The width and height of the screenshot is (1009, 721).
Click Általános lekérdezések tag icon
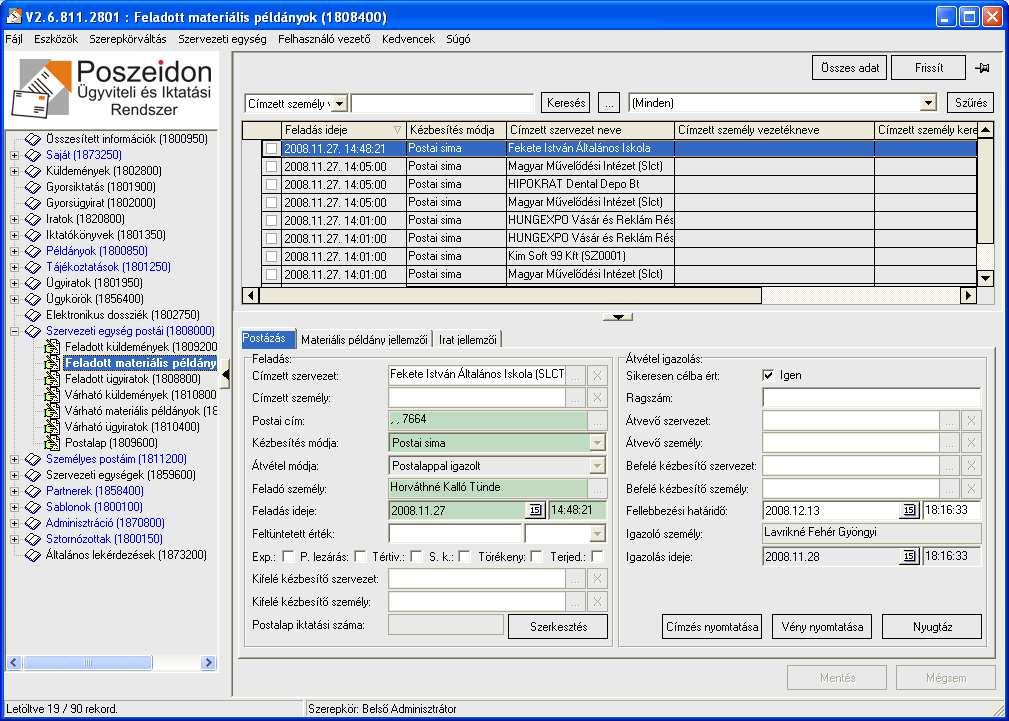[33, 555]
